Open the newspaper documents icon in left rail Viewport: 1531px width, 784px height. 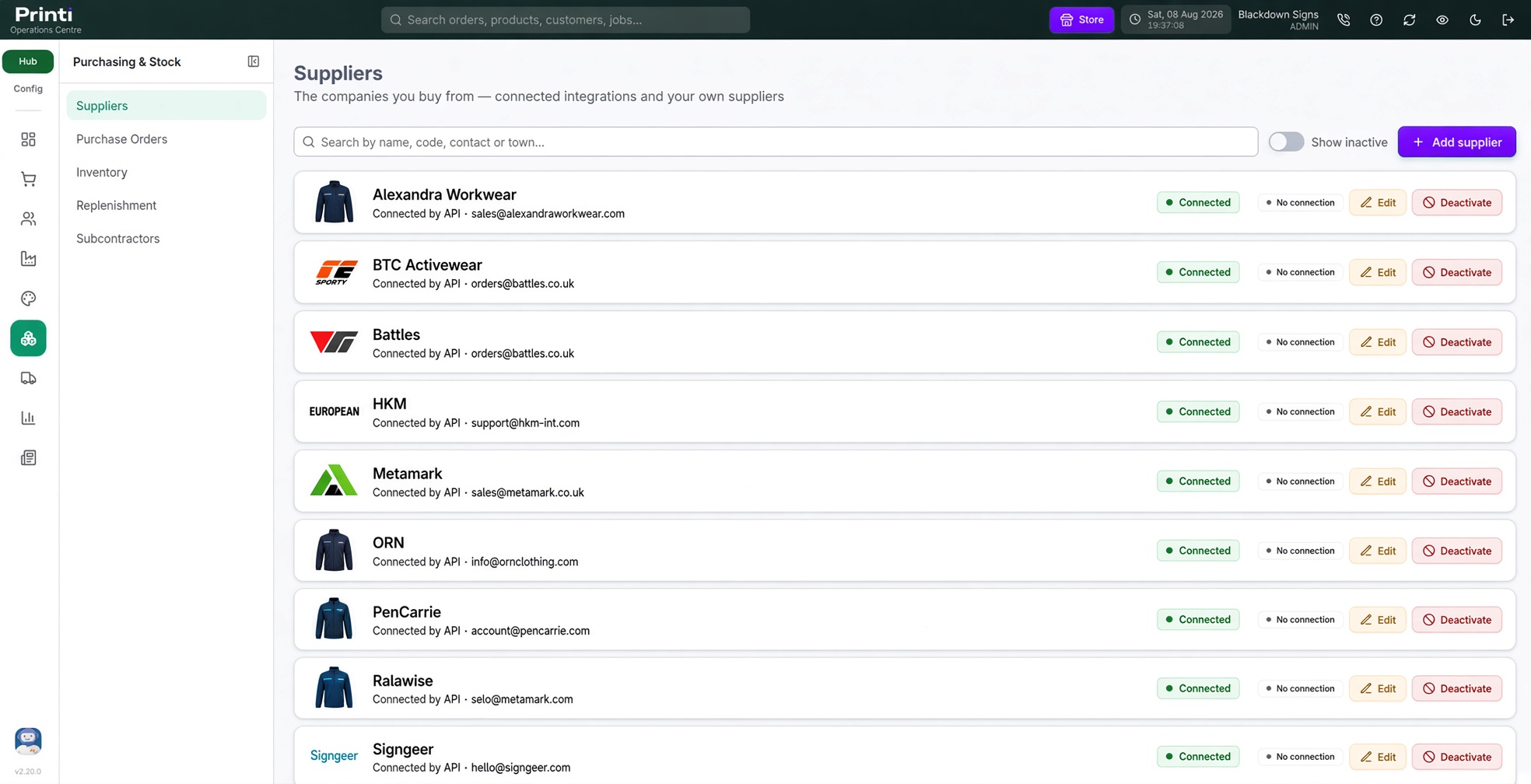[28, 457]
